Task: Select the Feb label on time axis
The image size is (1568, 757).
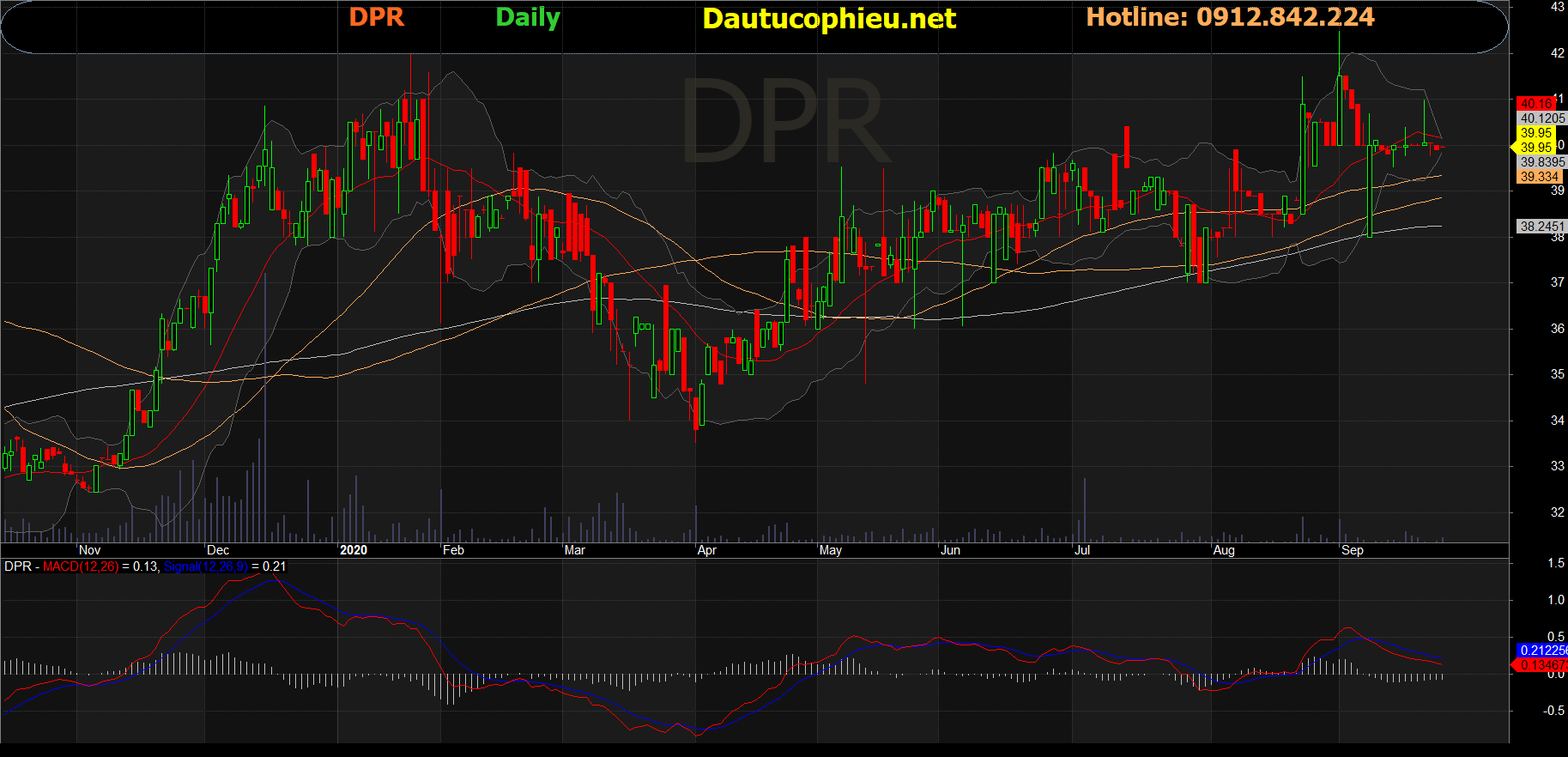Action: (x=453, y=550)
